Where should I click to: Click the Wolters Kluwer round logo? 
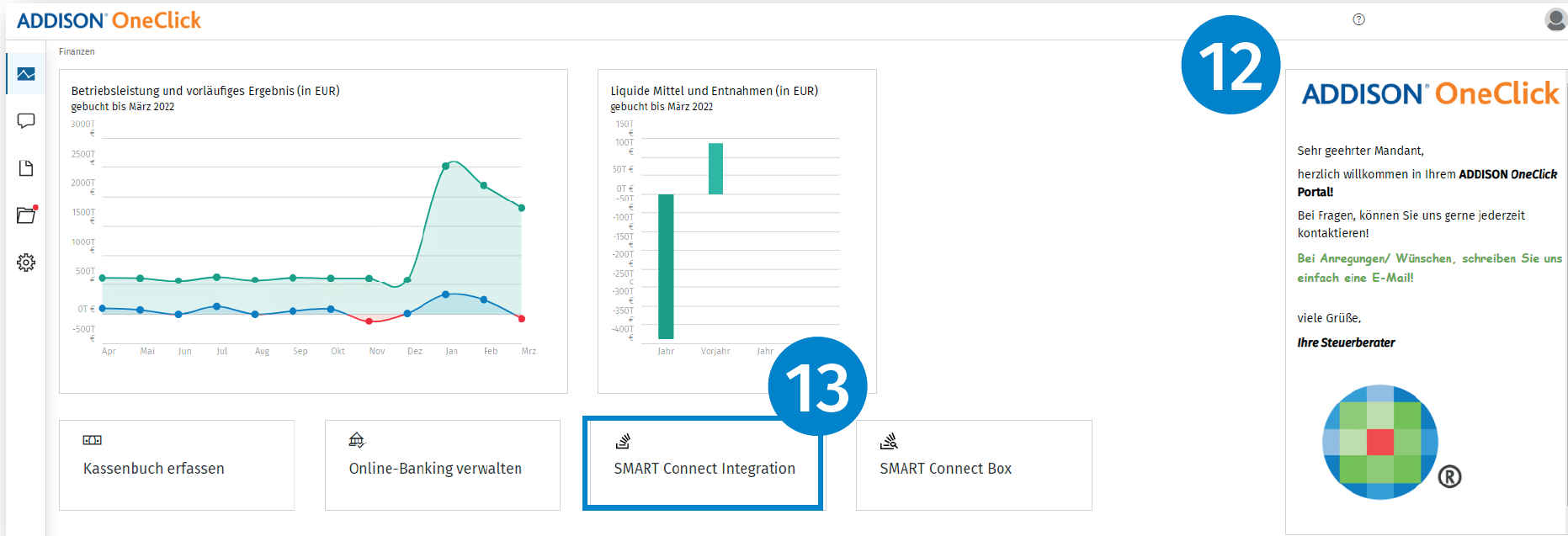(1380, 442)
